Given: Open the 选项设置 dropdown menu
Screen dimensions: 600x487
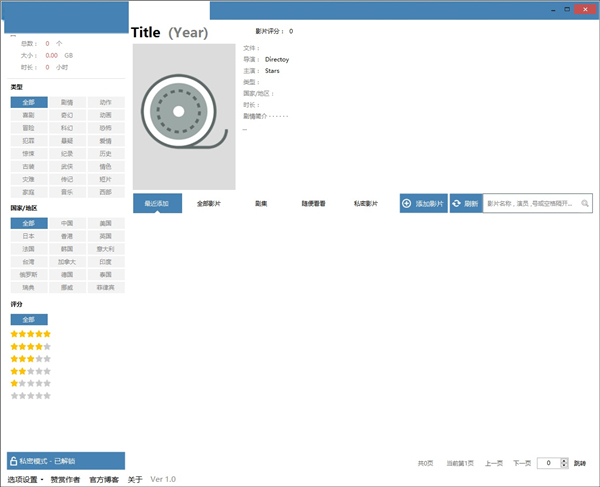Looking at the screenshot, I should pyautogui.click(x=27, y=480).
